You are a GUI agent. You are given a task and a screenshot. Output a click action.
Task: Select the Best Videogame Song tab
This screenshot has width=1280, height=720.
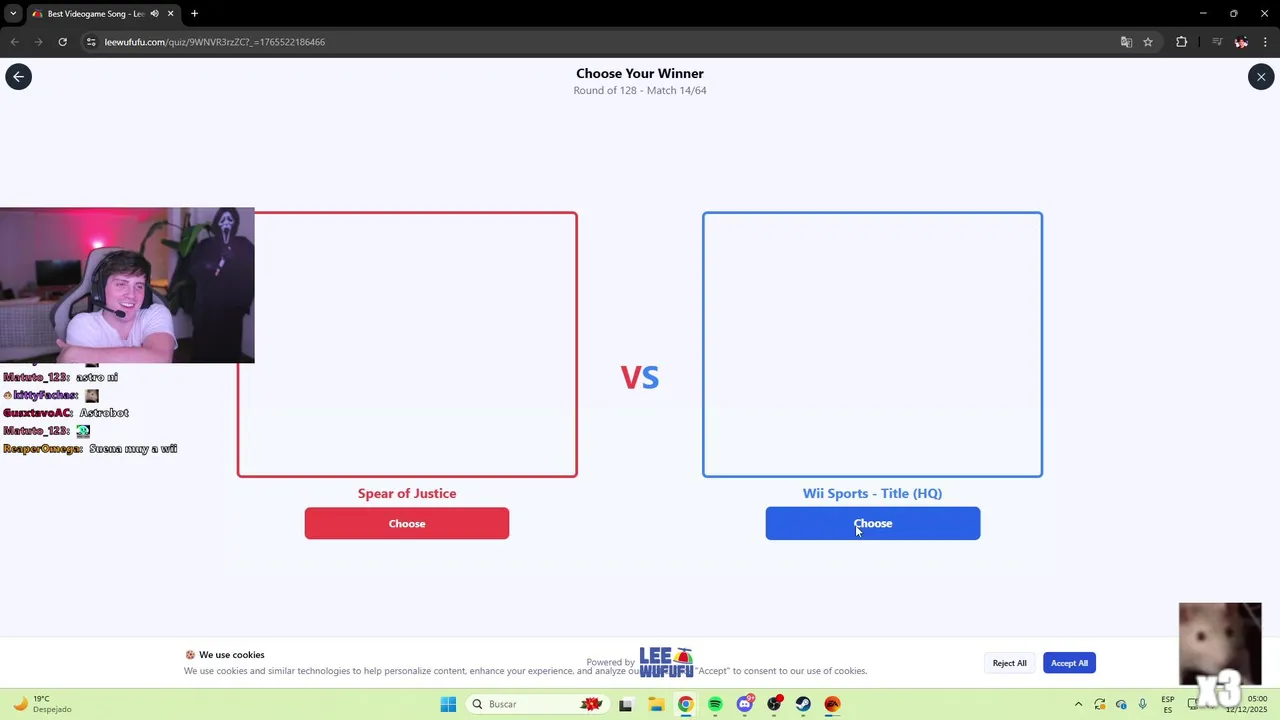103,14
